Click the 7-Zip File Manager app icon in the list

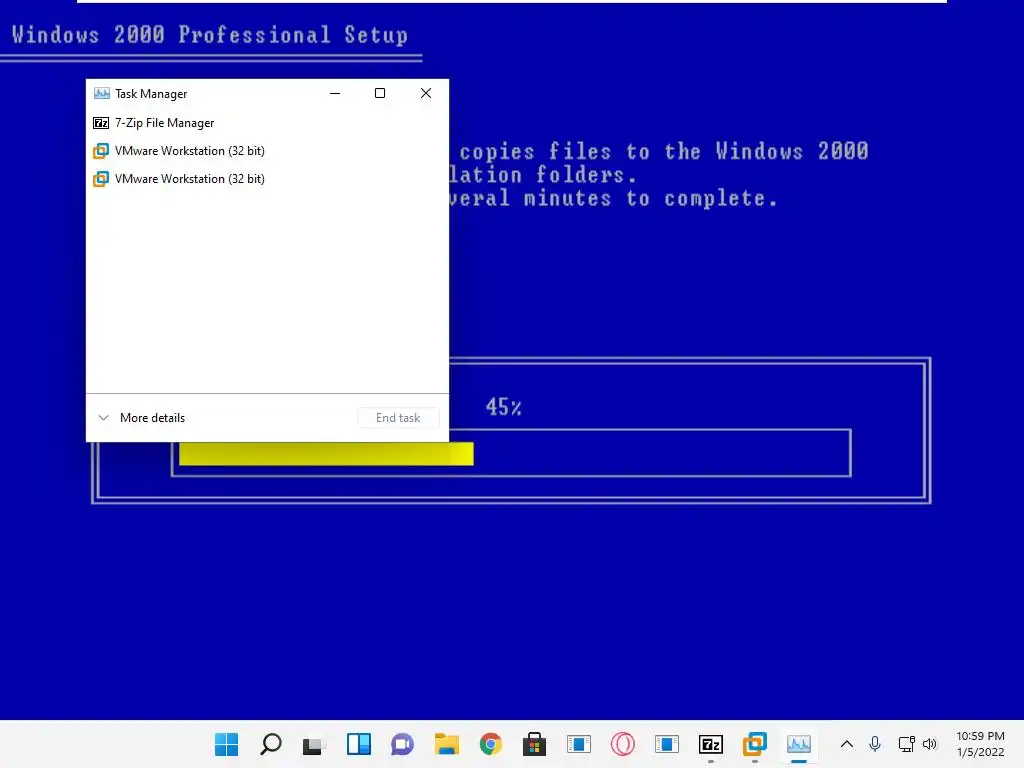(101, 123)
